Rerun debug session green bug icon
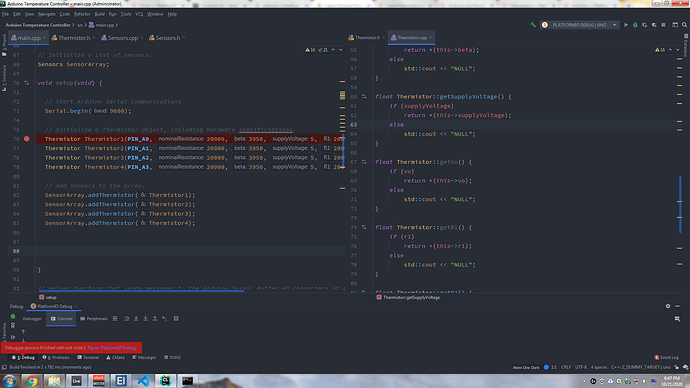The image size is (690, 388). [x=13, y=316]
